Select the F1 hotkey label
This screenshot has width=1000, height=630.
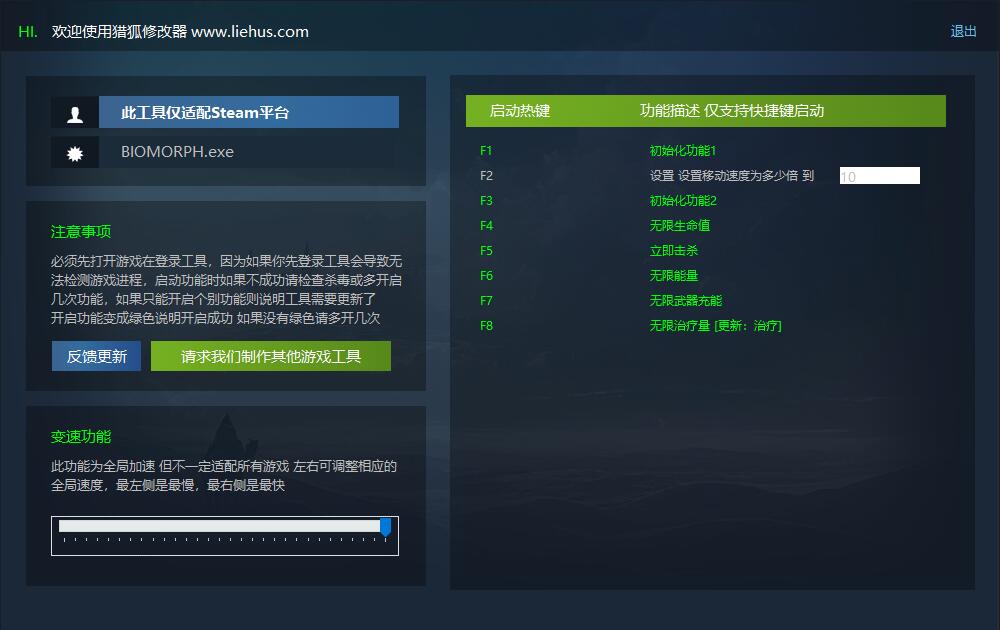(486, 150)
